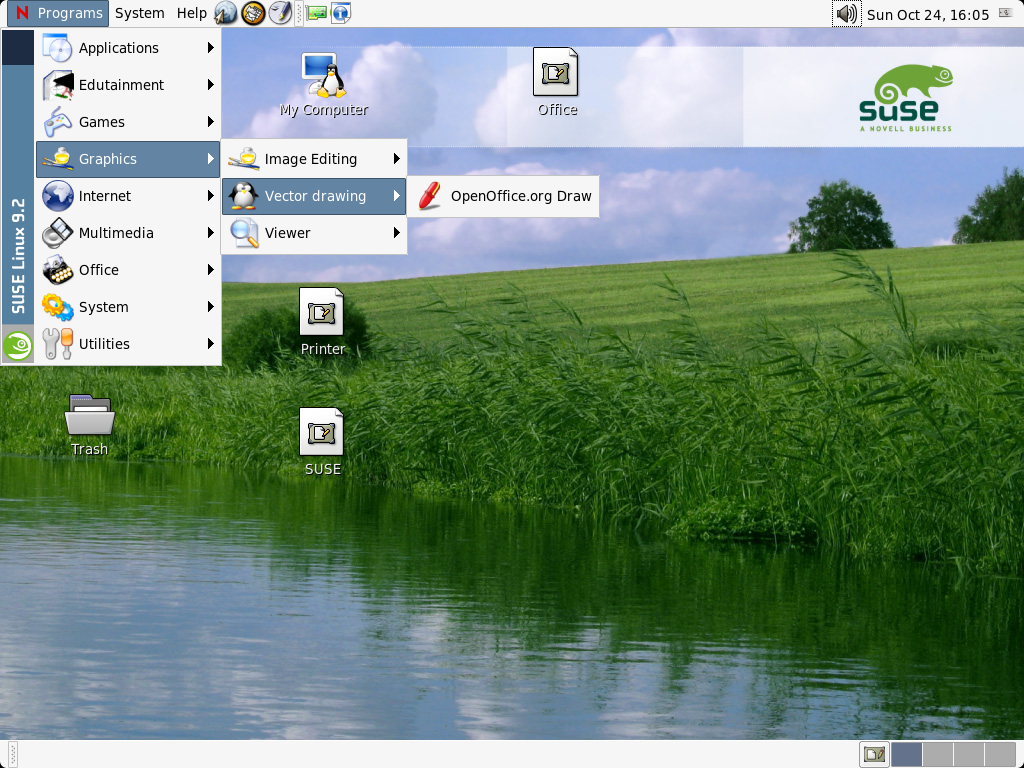The height and width of the screenshot is (768, 1024).
Task: Expand arrow next to Viewer
Action: tap(396, 232)
